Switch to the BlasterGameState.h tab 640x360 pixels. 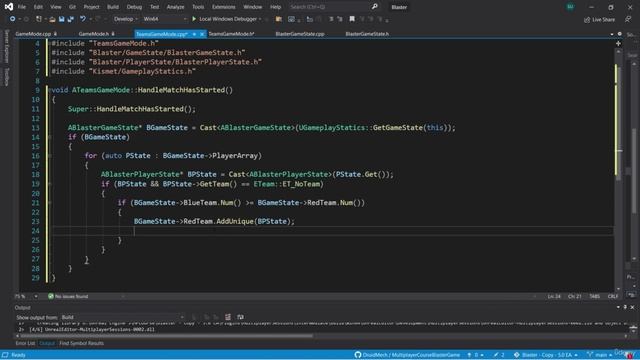[x=367, y=34]
